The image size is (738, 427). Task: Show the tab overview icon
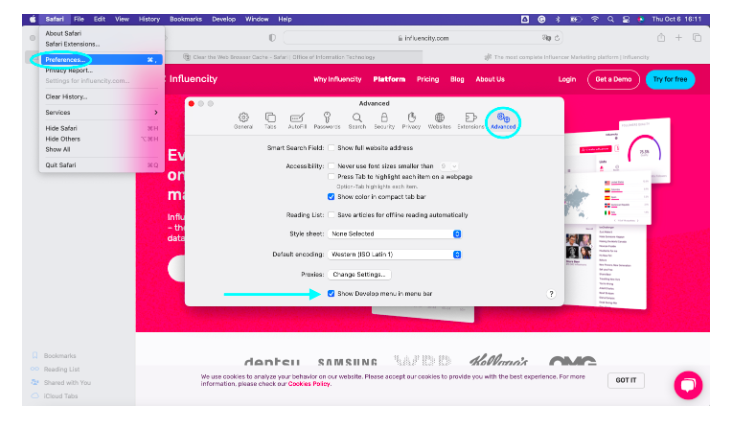[x=697, y=38]
